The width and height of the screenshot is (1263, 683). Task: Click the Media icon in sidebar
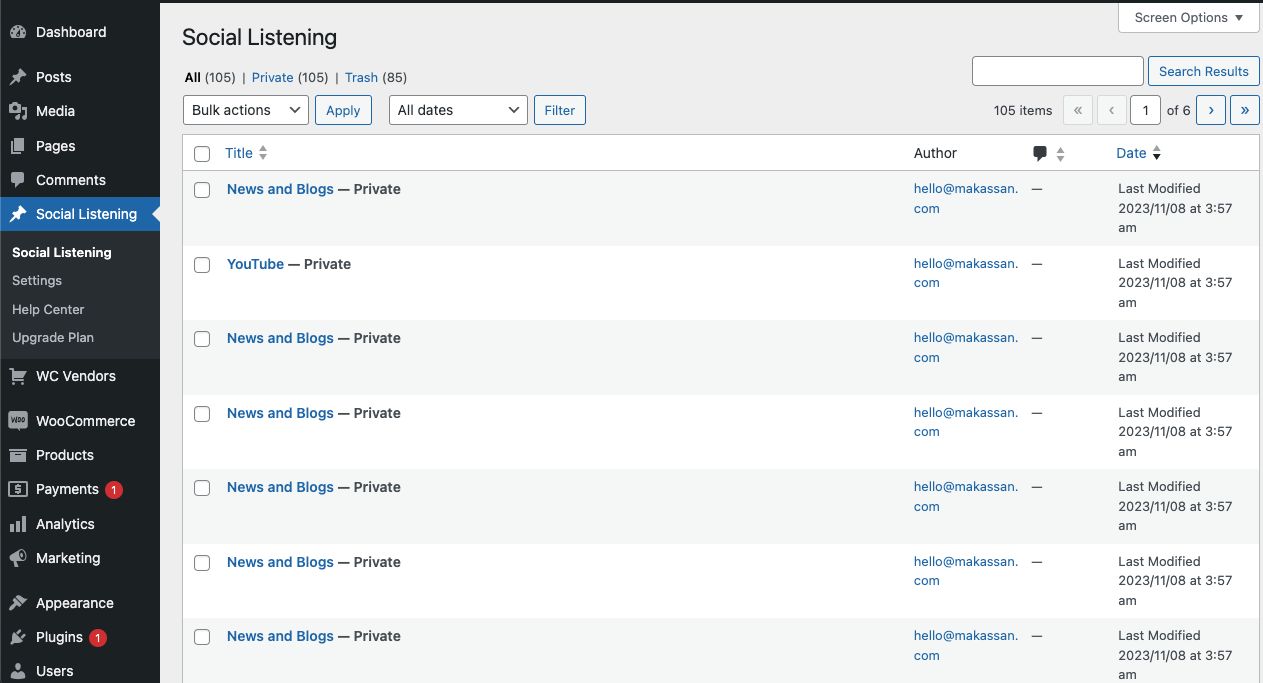pos(18,111)
